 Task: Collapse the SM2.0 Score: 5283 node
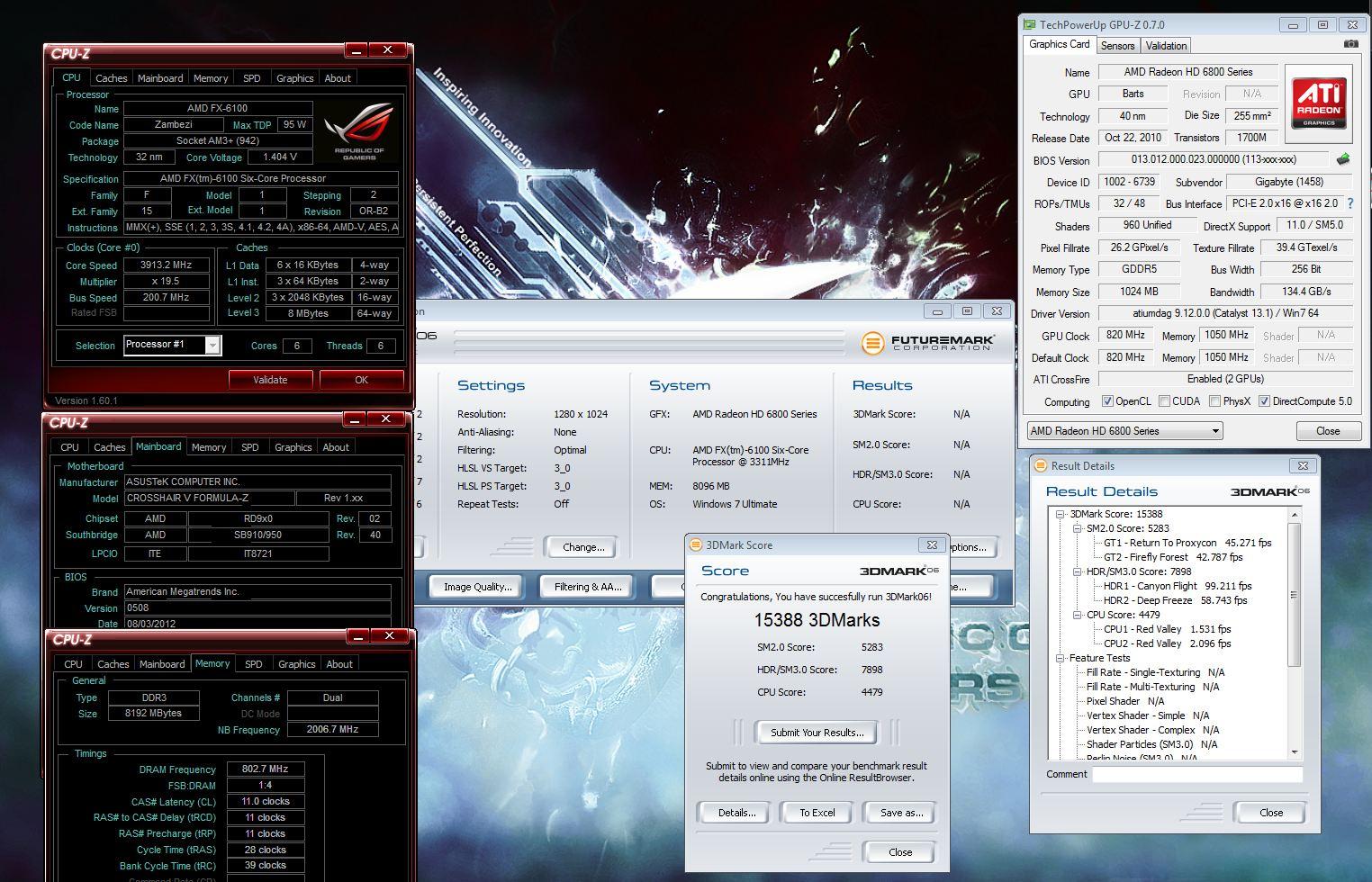pyautogui.click(x=1077, y=528)
